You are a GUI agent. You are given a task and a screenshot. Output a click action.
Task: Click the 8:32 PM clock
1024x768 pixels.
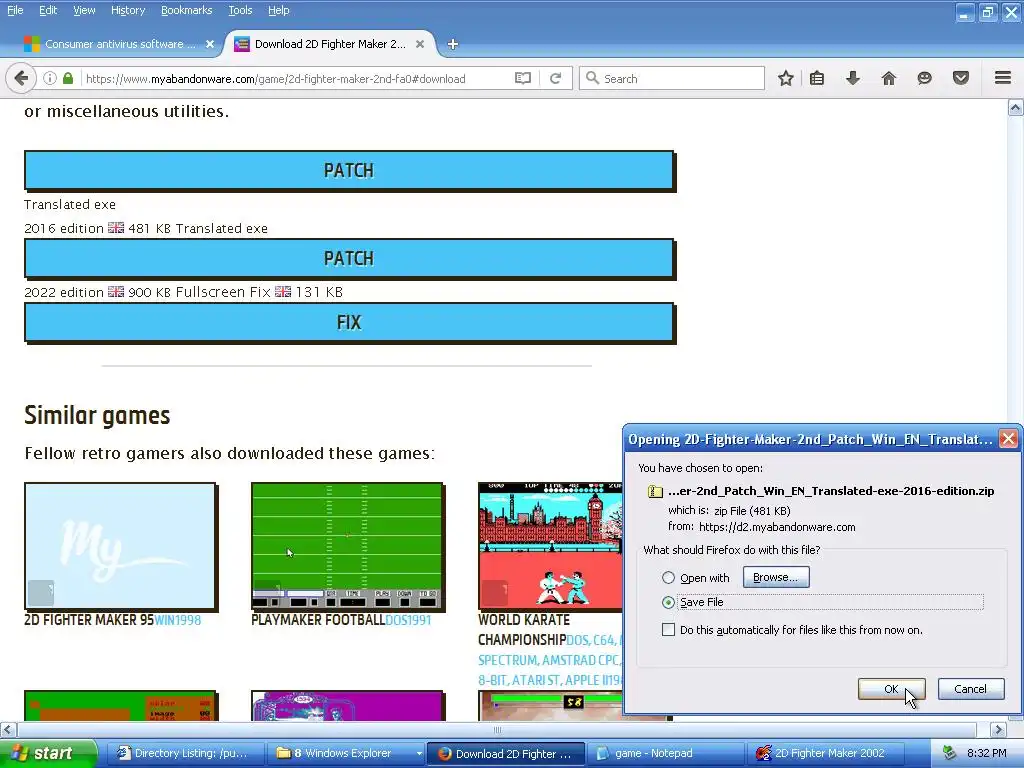click(x=987, y=754)
